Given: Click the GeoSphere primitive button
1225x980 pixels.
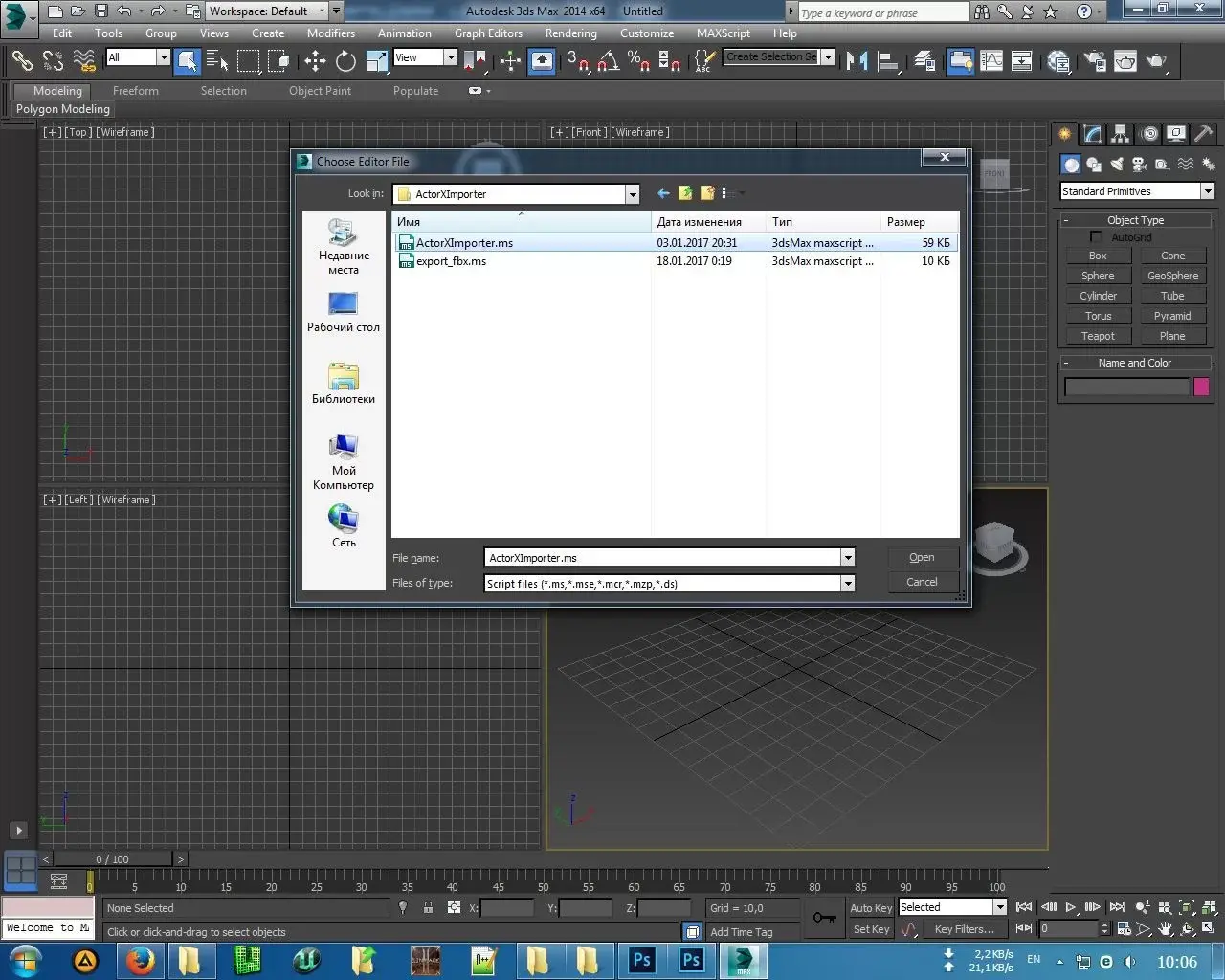Looking at the screenshot, I should 1173,276.
